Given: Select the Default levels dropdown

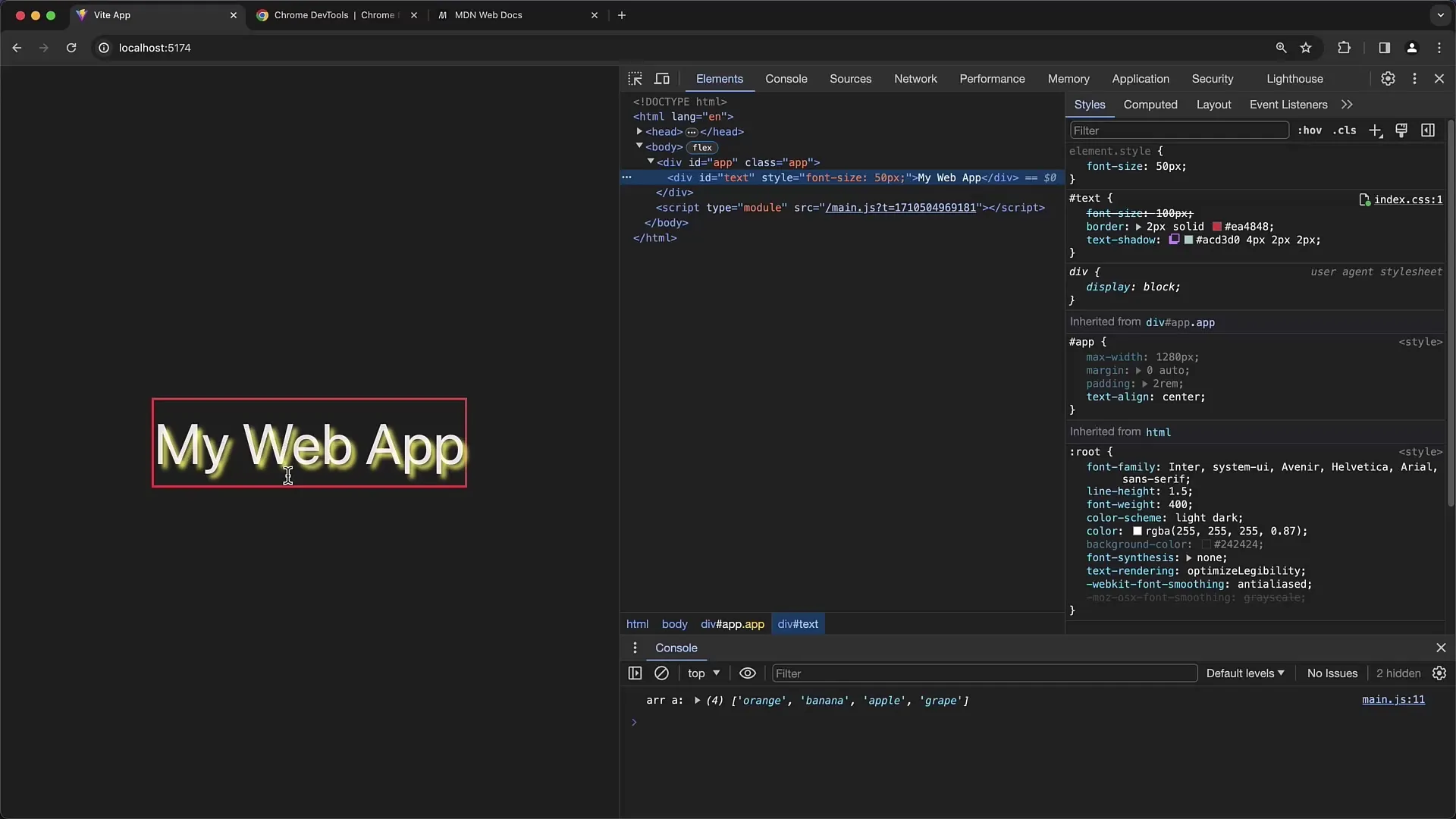Looking at the screenshot, I should [1245, 673].
